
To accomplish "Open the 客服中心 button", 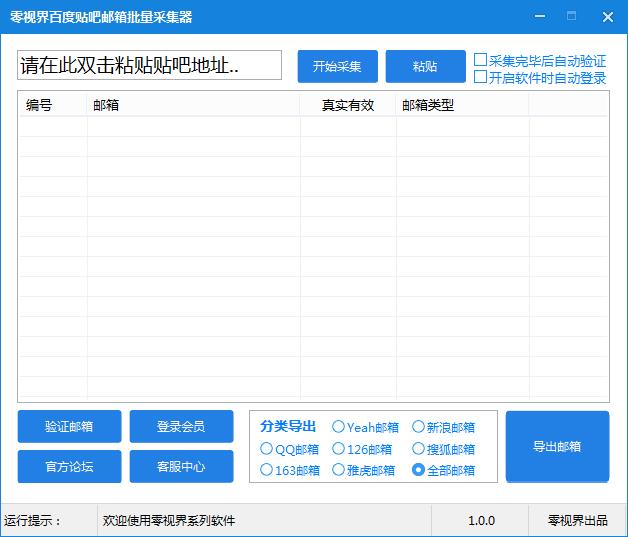I will point(181,466).
